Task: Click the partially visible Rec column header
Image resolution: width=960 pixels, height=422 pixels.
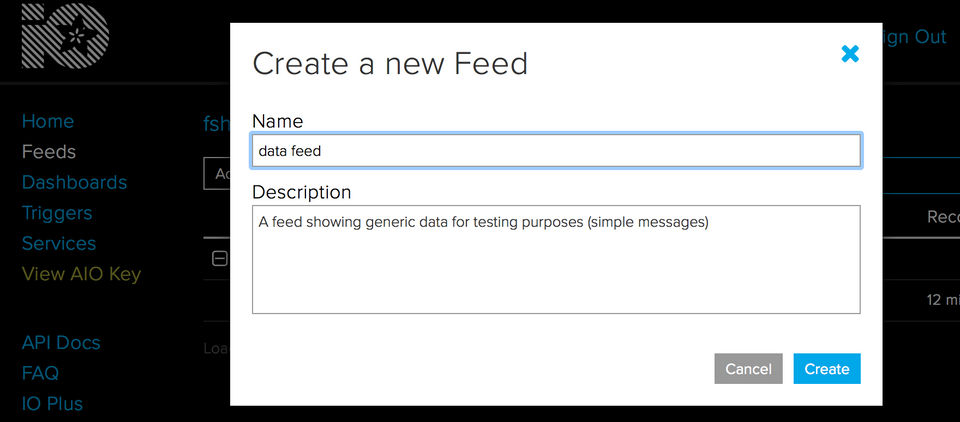Action: (943, 217)
